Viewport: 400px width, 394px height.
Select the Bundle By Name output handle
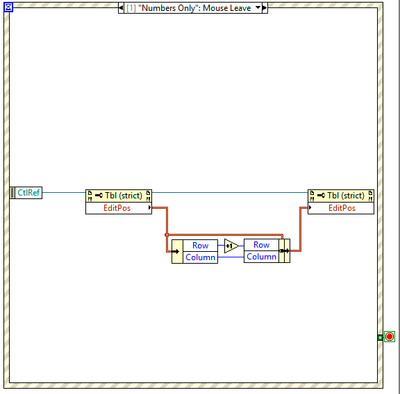[x=284, y=251]
